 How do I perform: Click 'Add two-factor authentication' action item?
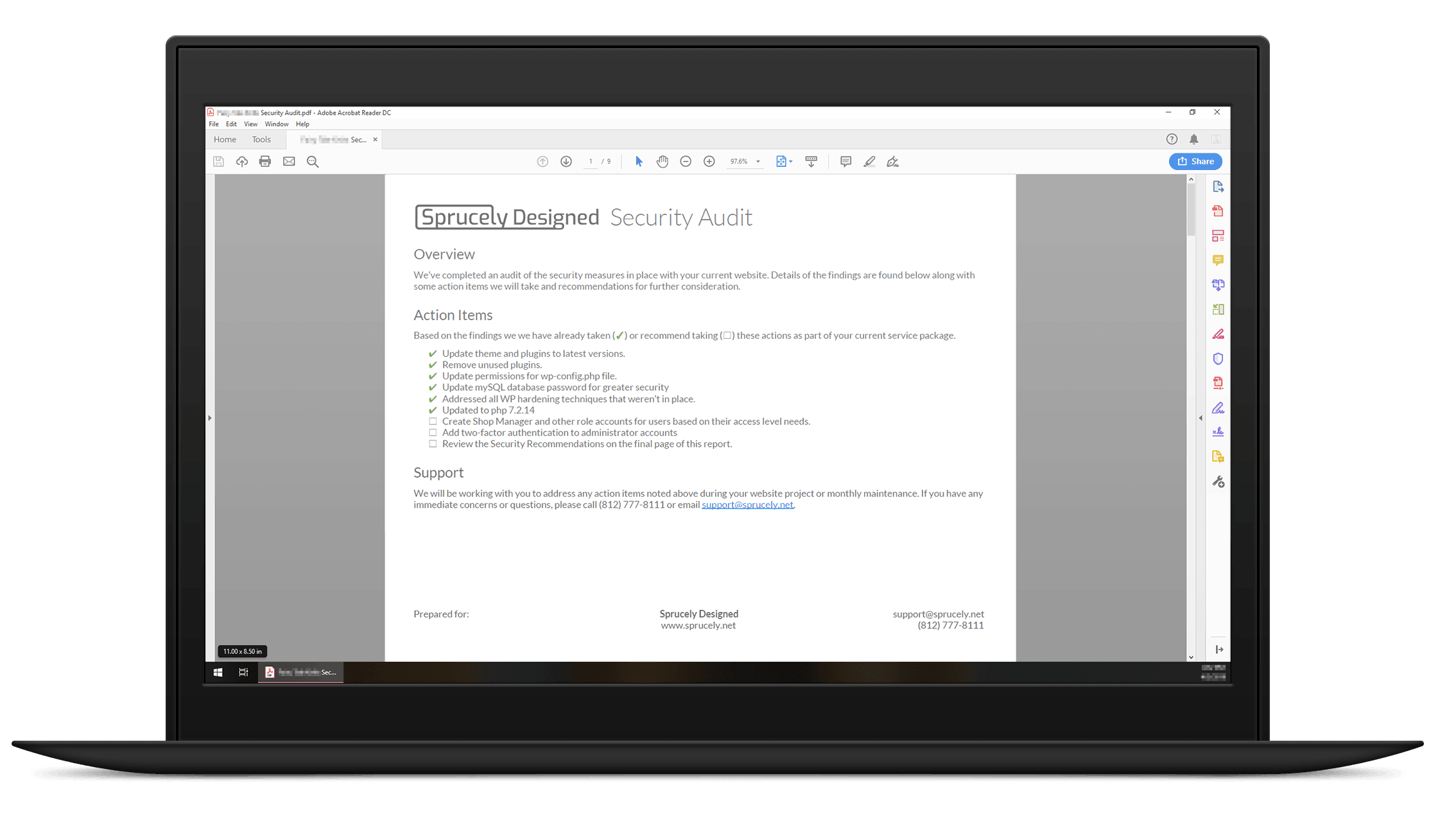point(559,433)
